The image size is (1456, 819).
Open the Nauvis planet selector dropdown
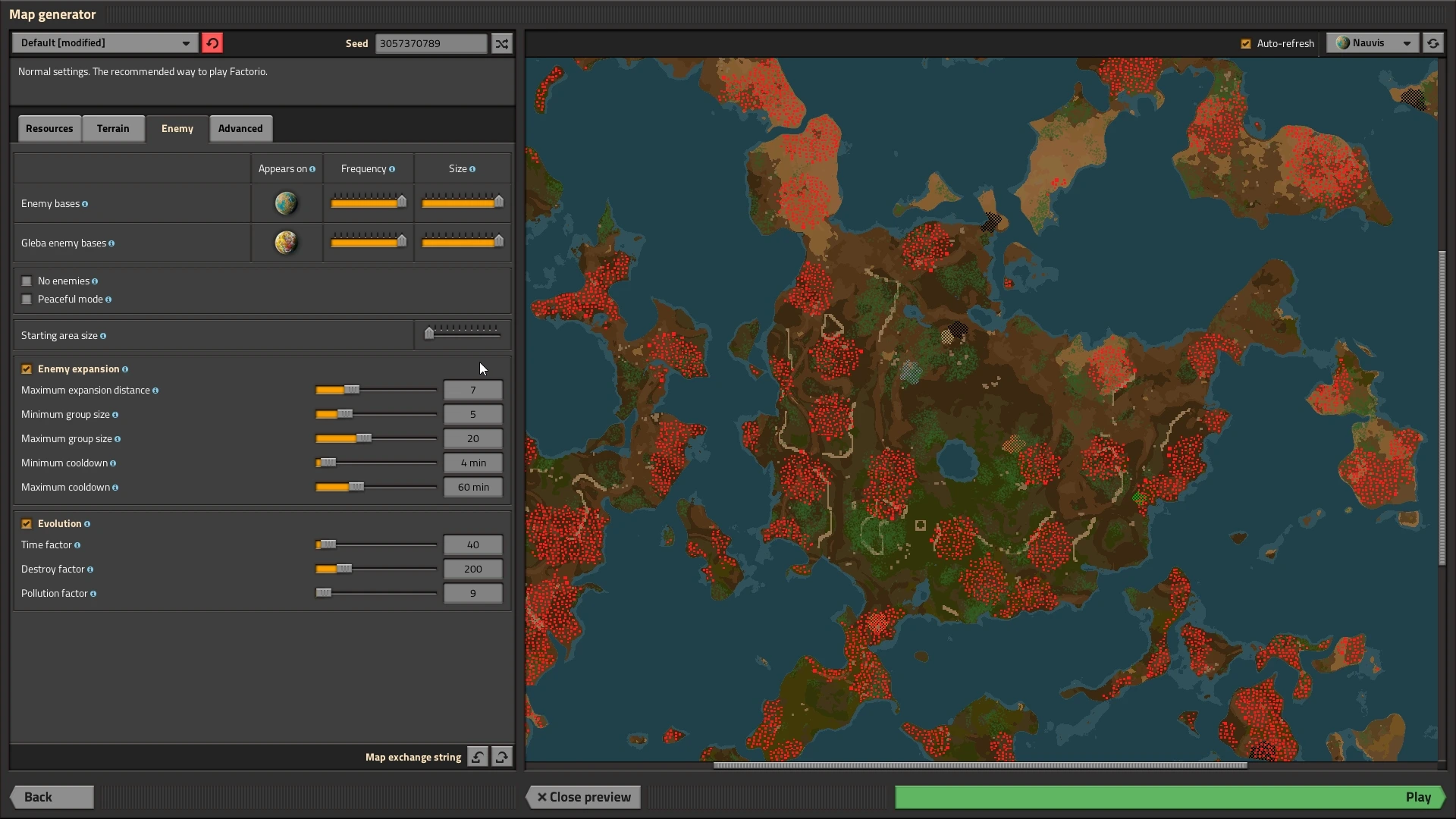click(x=1373, y=43)
